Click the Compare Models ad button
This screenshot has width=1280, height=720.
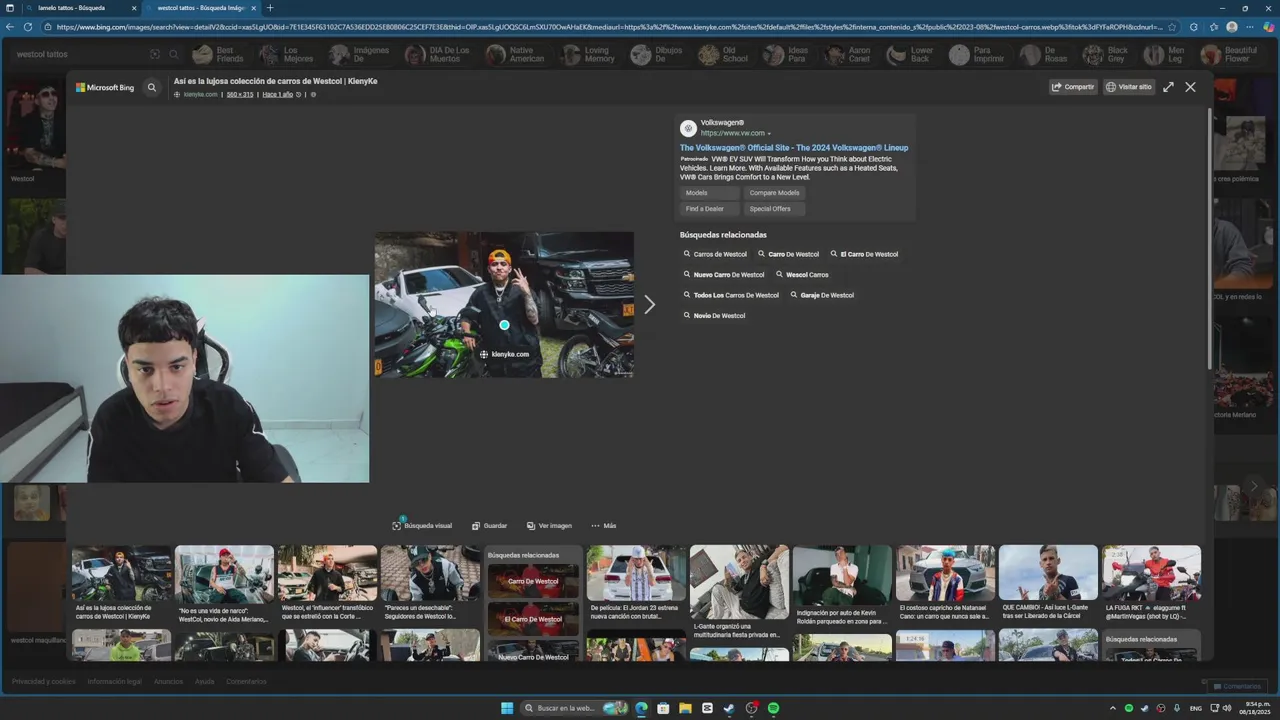pos(774,193)
